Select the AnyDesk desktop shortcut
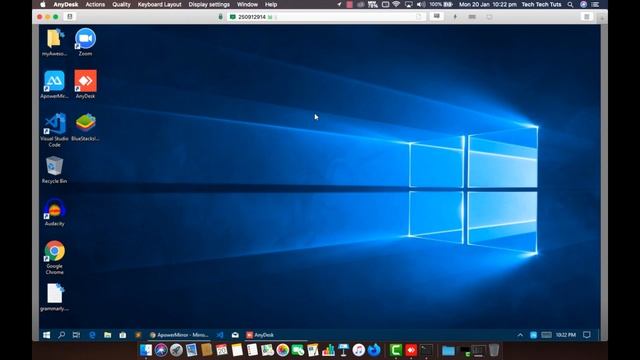This screenshot has width=640, height=360. point(85,84)
